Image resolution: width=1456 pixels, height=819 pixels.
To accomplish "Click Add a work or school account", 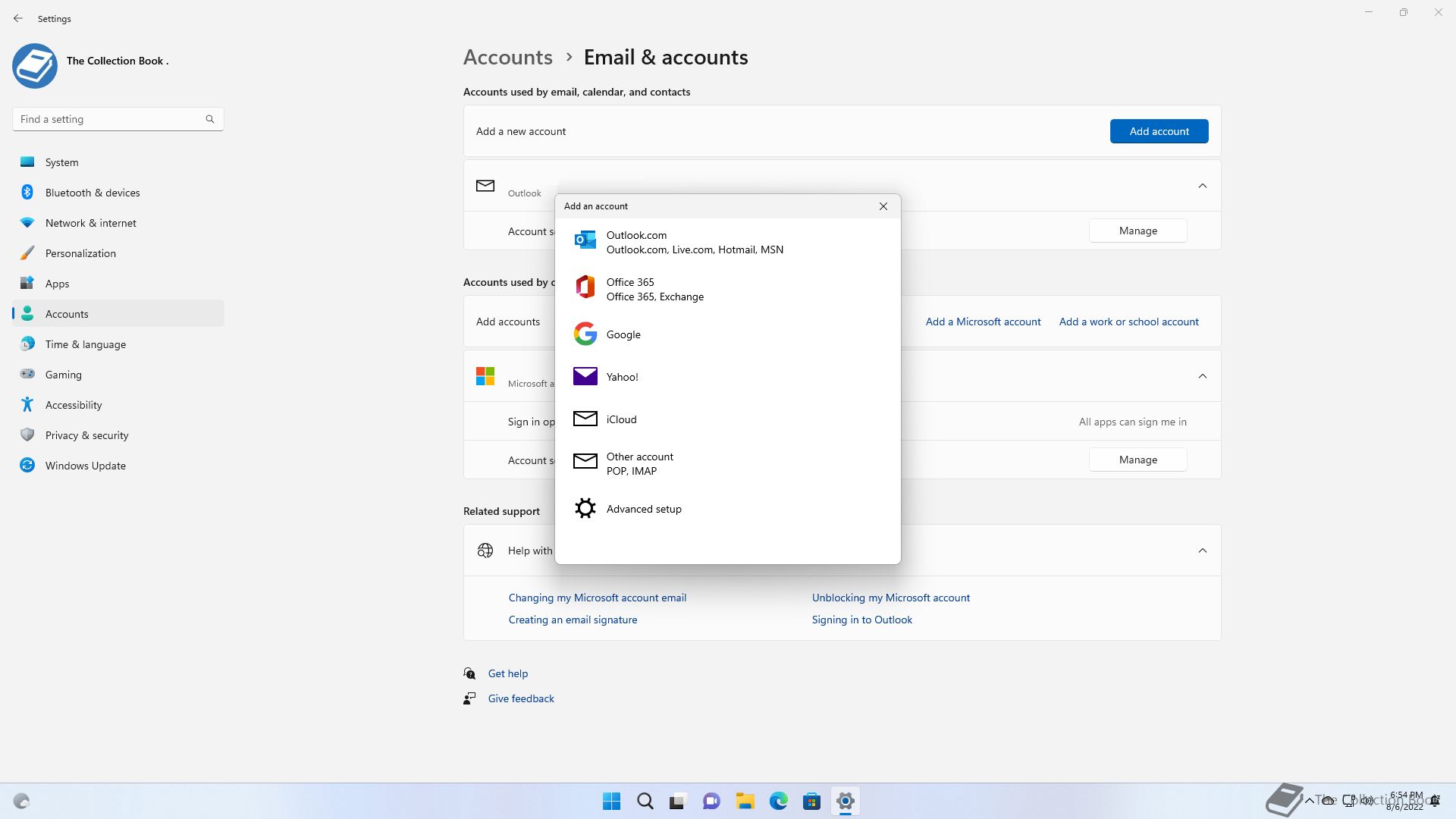I will click(x=1128, y=322).
